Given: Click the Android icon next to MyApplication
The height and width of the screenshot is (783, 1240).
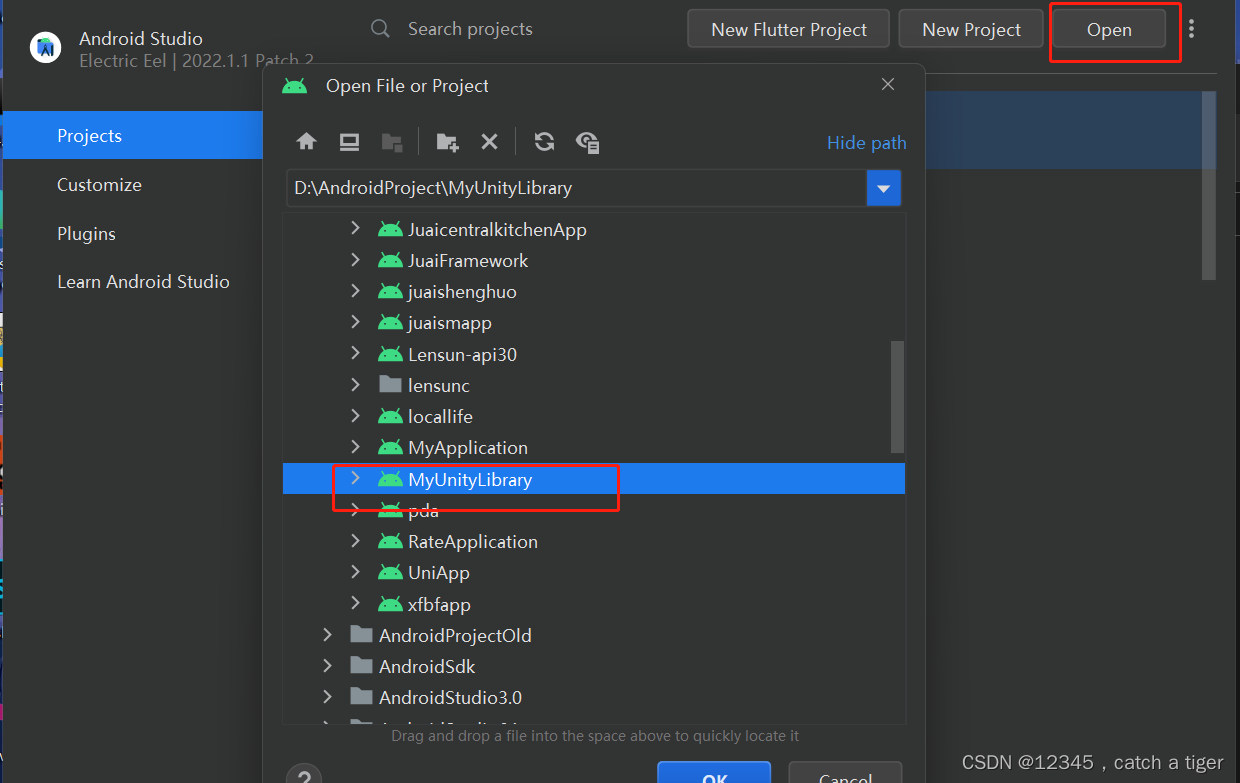Looking at the screenshot, I should pos(390,448).
